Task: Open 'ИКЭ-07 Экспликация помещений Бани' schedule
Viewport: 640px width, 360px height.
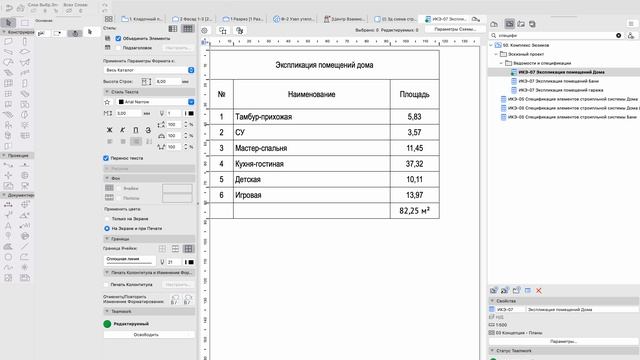Action: point(558,81)
